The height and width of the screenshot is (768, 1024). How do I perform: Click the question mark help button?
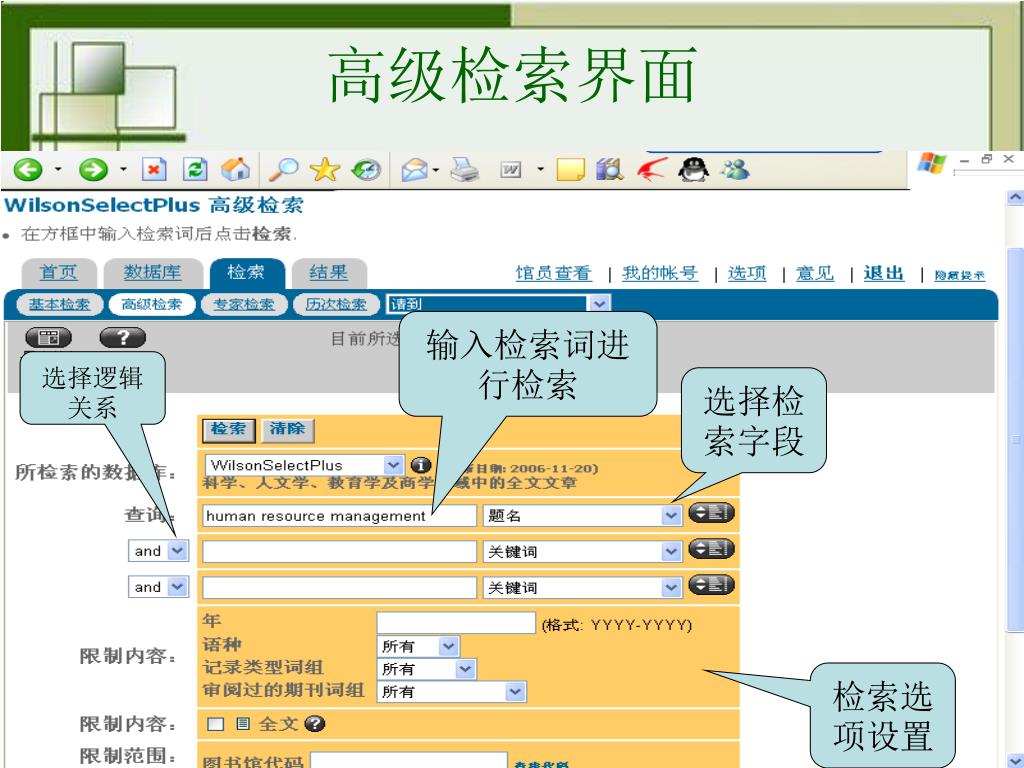pos(123,338)
